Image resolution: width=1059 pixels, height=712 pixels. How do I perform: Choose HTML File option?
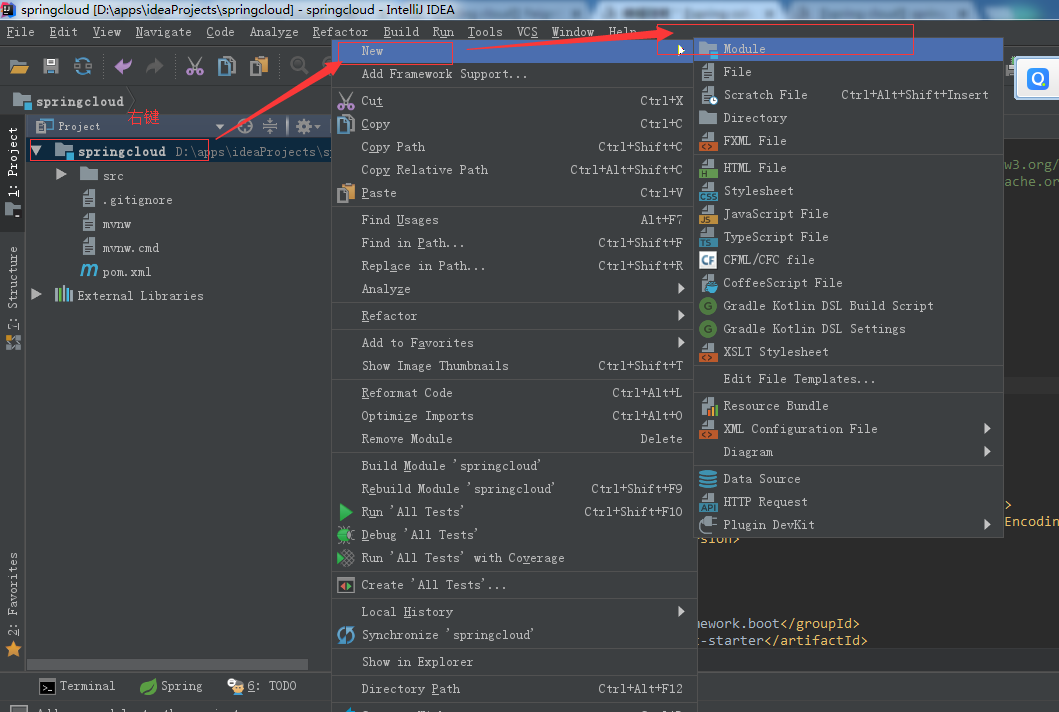848,168
